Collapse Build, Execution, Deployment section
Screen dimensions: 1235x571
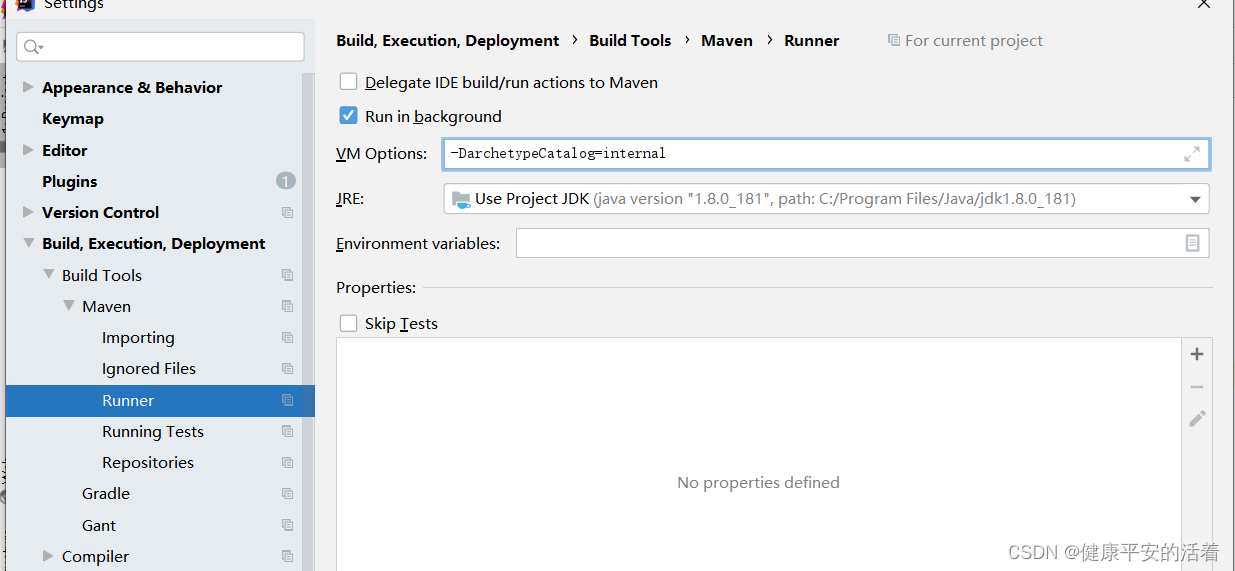(x=28, y=243)
